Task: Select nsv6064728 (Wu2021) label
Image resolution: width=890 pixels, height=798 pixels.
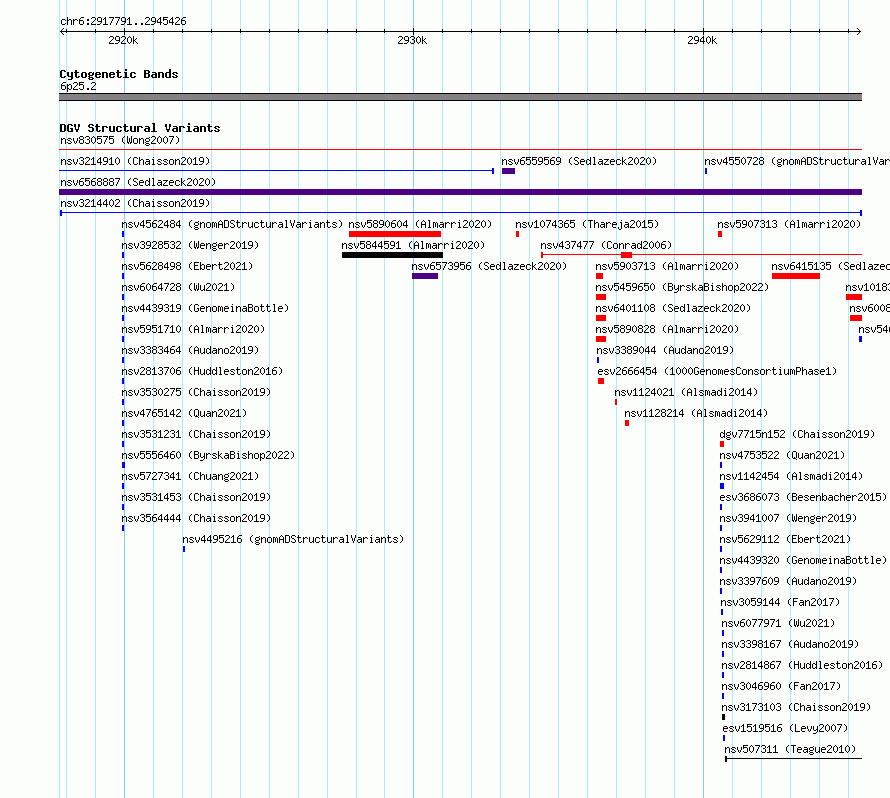Action: click(178, 287)
